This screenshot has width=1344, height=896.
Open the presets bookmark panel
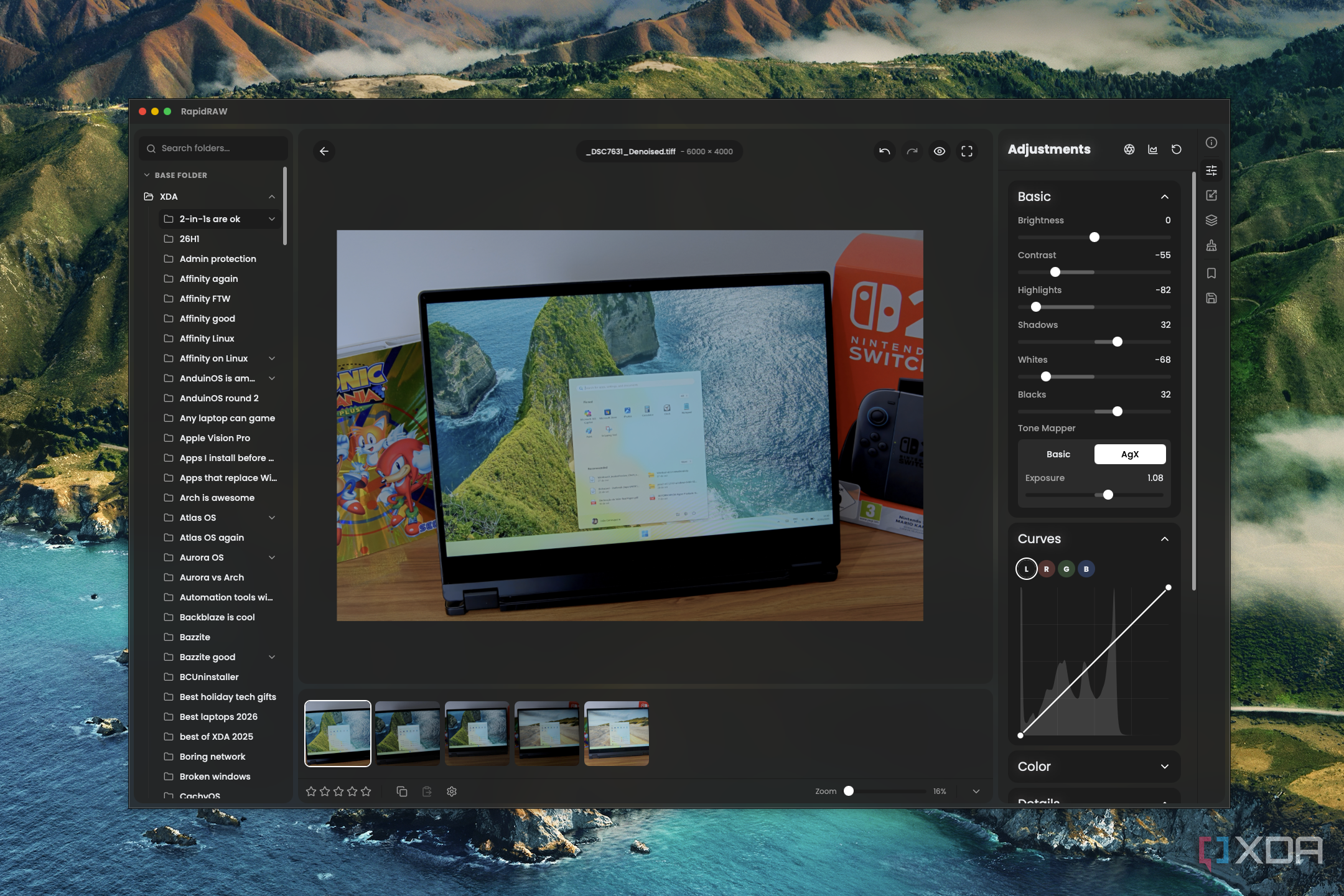point(1211,273)
